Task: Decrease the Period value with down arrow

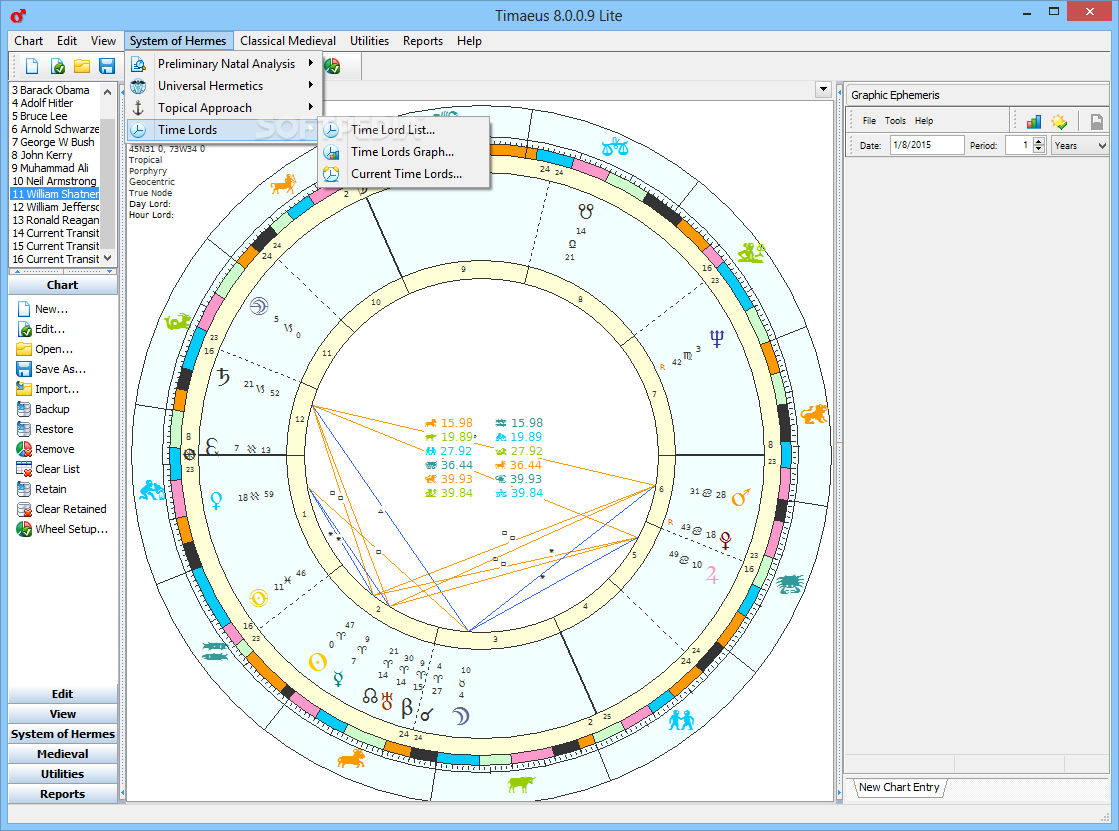Action: (x=1039, y=150)
